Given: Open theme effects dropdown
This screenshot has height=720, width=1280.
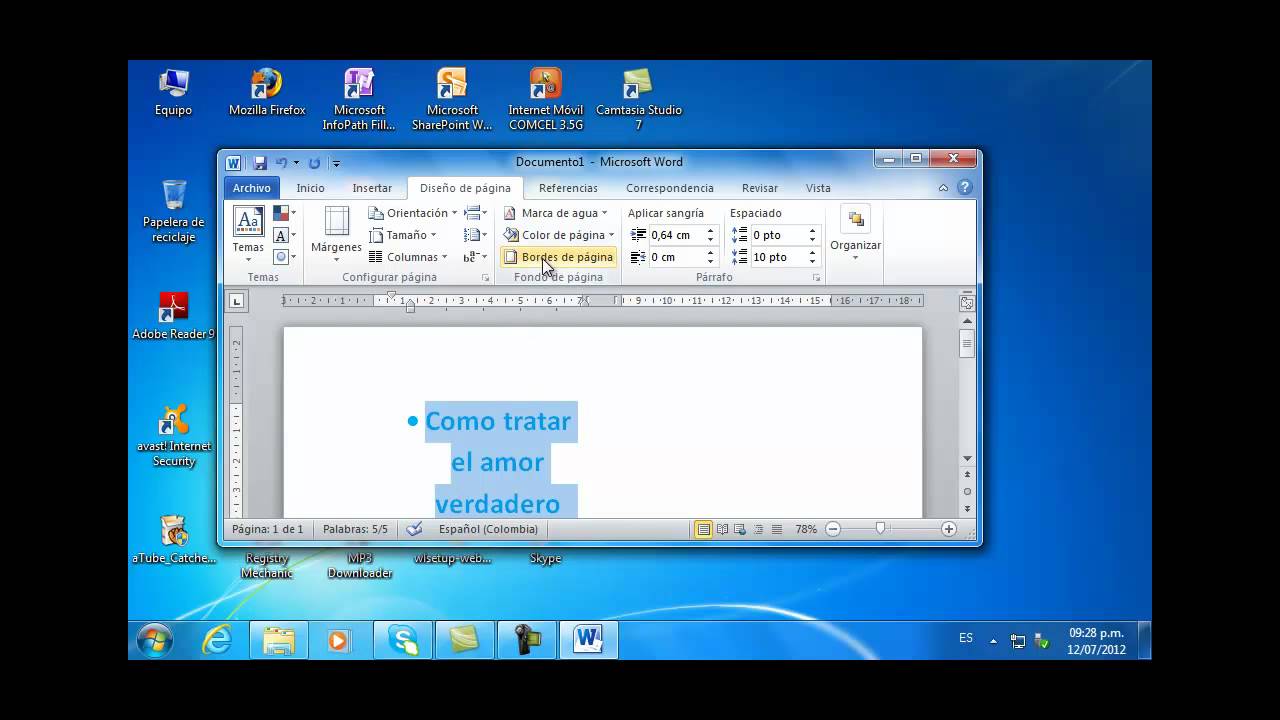Looking at the screenshot, I should pos(284,257).
